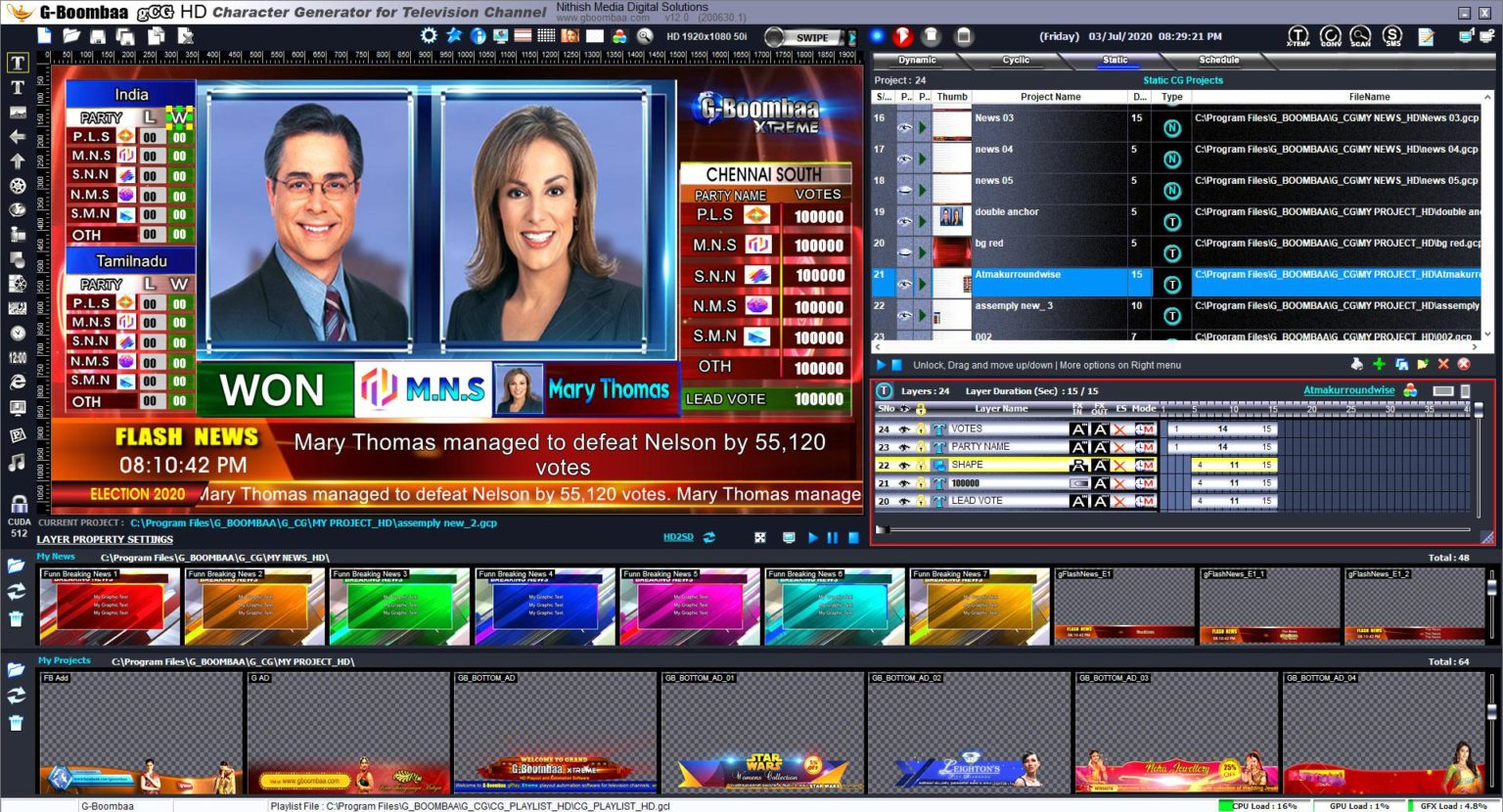This screenshot has height=812, width=1503.
Task: Click the SMS icon at top right
Action: pyautogui.click(x=1391, y=35)
